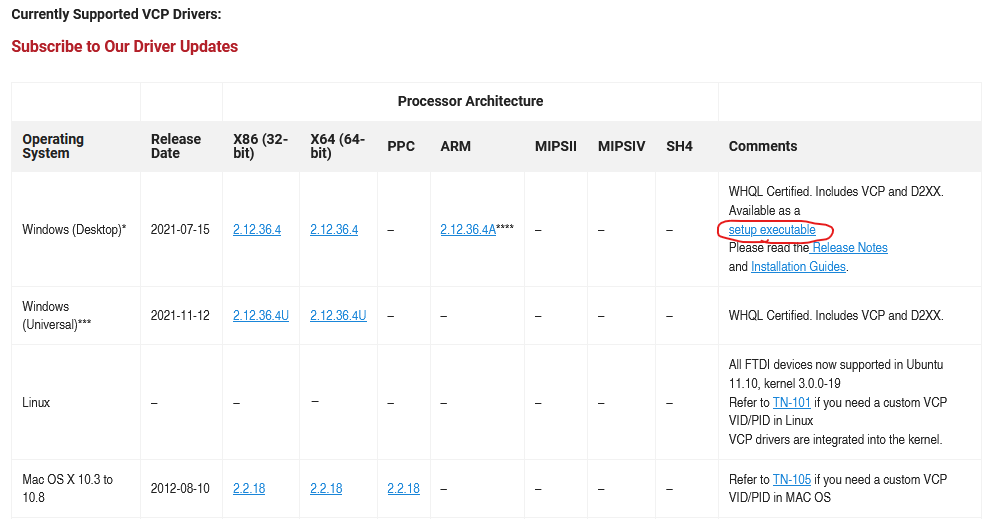This screenshot has height=519, width=997.
Task: Open the TN-105 technical note link
Action: [x=792, y=480]
